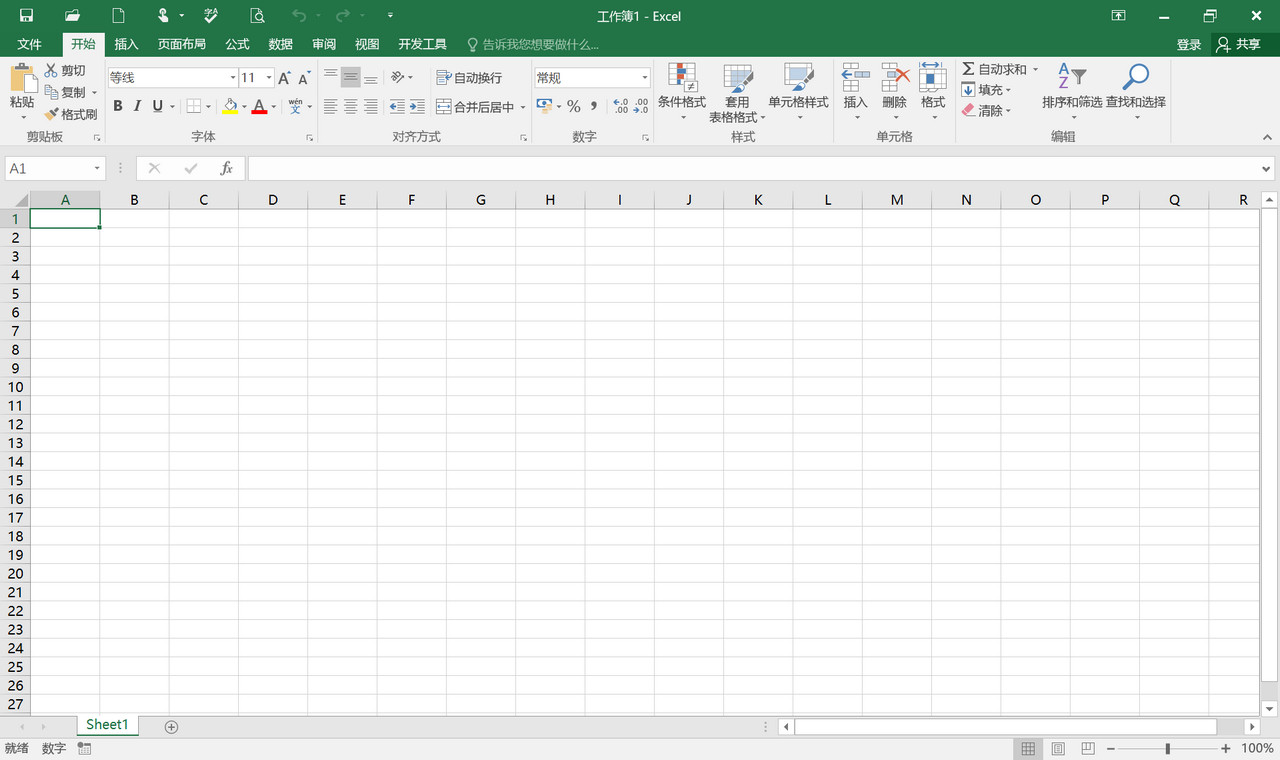Increase the cell indent
Image resolution: width=1280 pixels, height=760 pixels.
pos(417,106)
